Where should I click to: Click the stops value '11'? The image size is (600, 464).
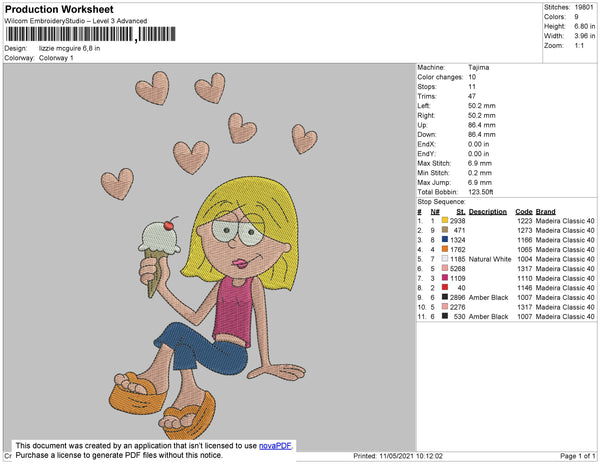(472, 86)
